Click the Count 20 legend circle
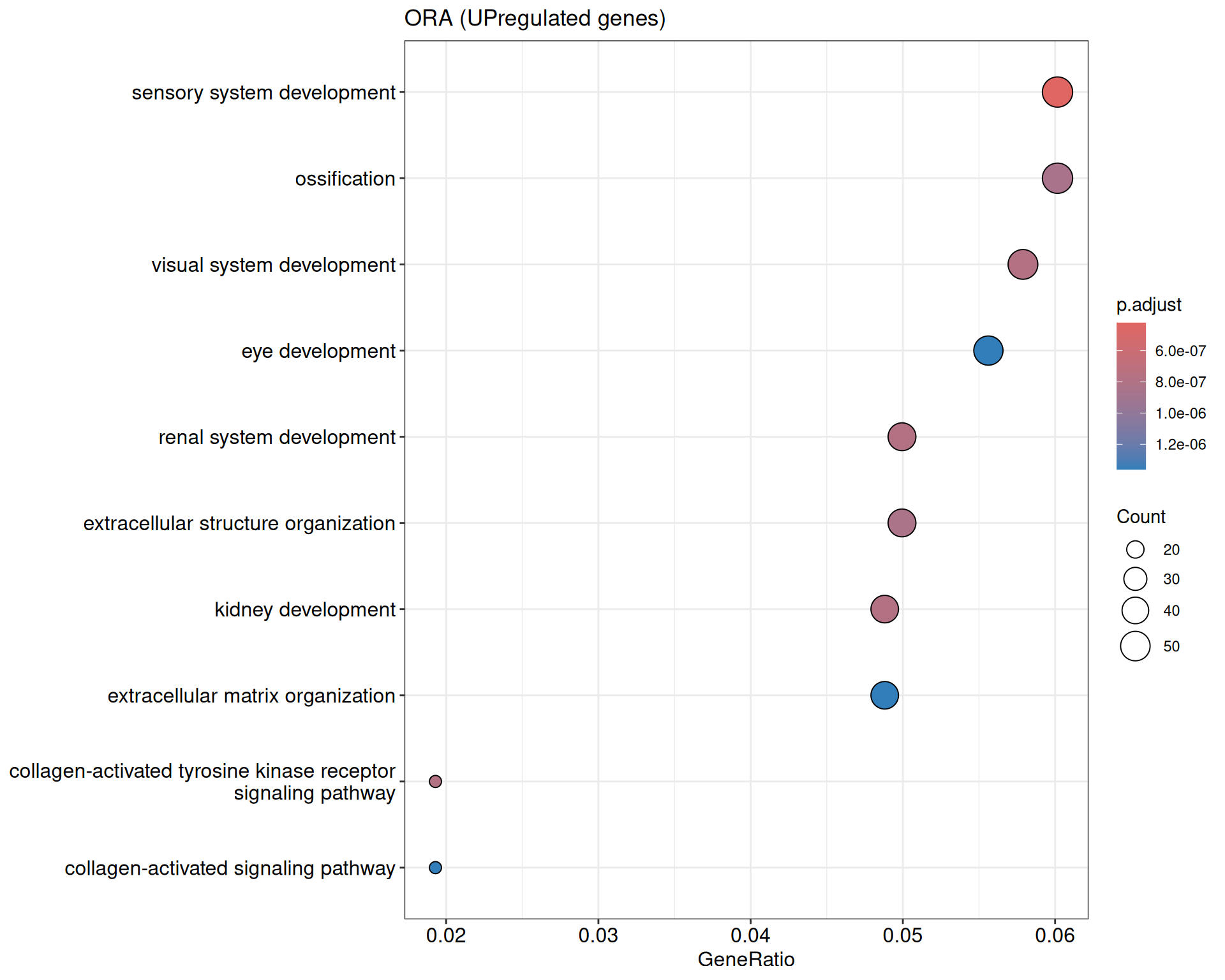The image size is (1225, 980). [1135, 549]
